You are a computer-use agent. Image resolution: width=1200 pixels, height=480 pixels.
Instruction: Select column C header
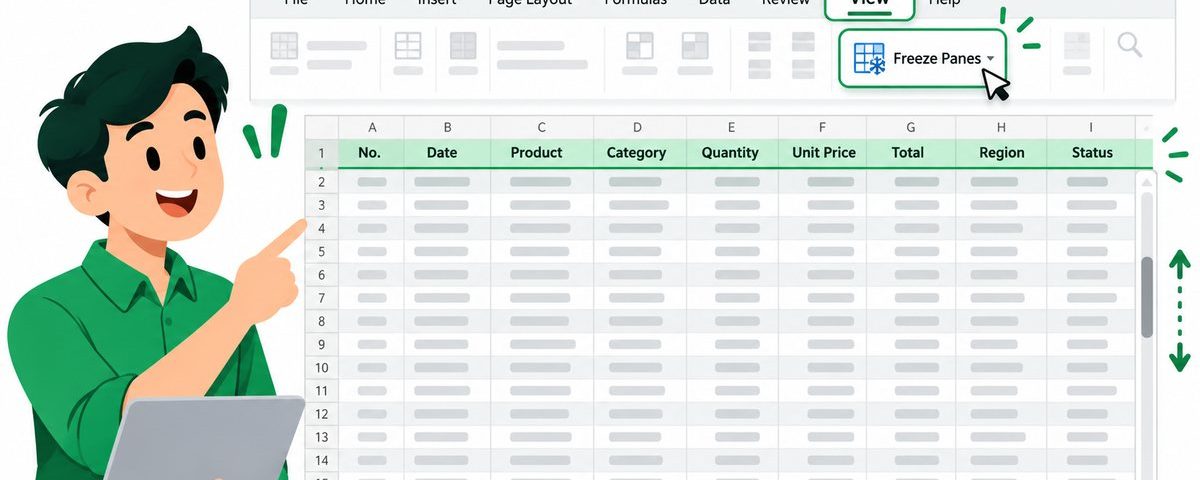click(541, 127)
